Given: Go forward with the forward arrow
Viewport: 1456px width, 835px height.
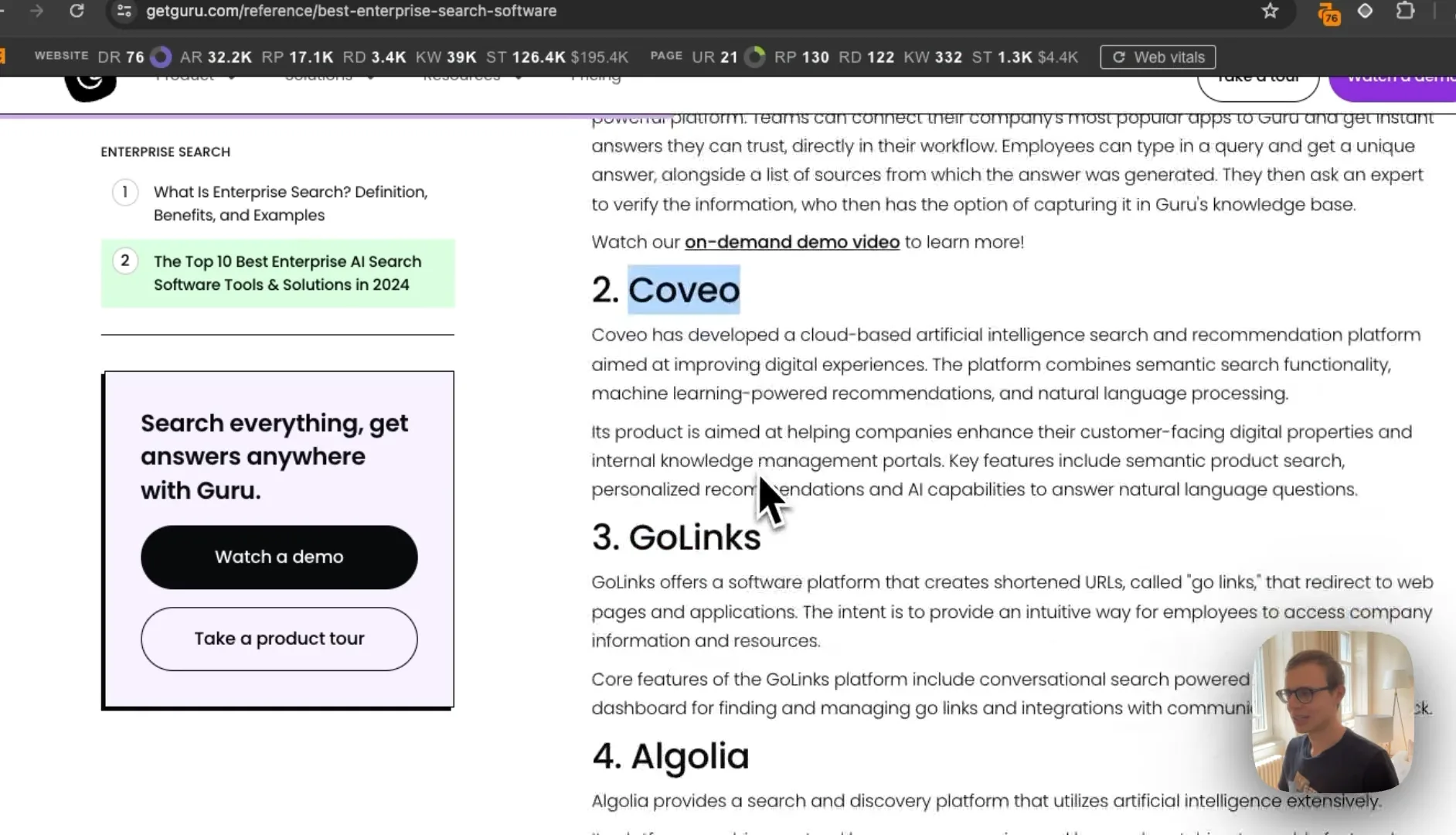Looking at the screenshot, I should 36,11.
